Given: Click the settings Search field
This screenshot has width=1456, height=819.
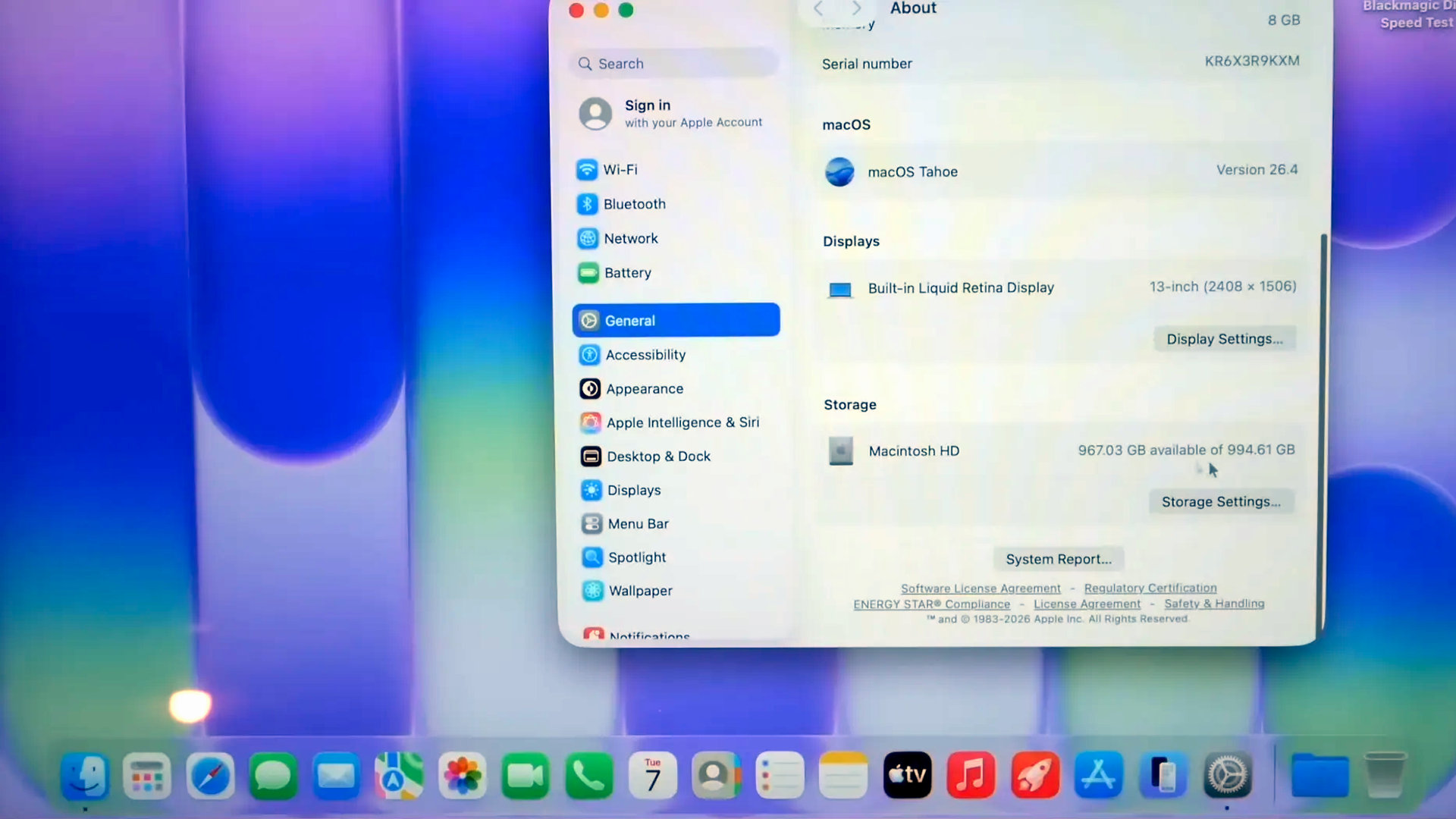Looking at the screenshot, I should (673, 64).
